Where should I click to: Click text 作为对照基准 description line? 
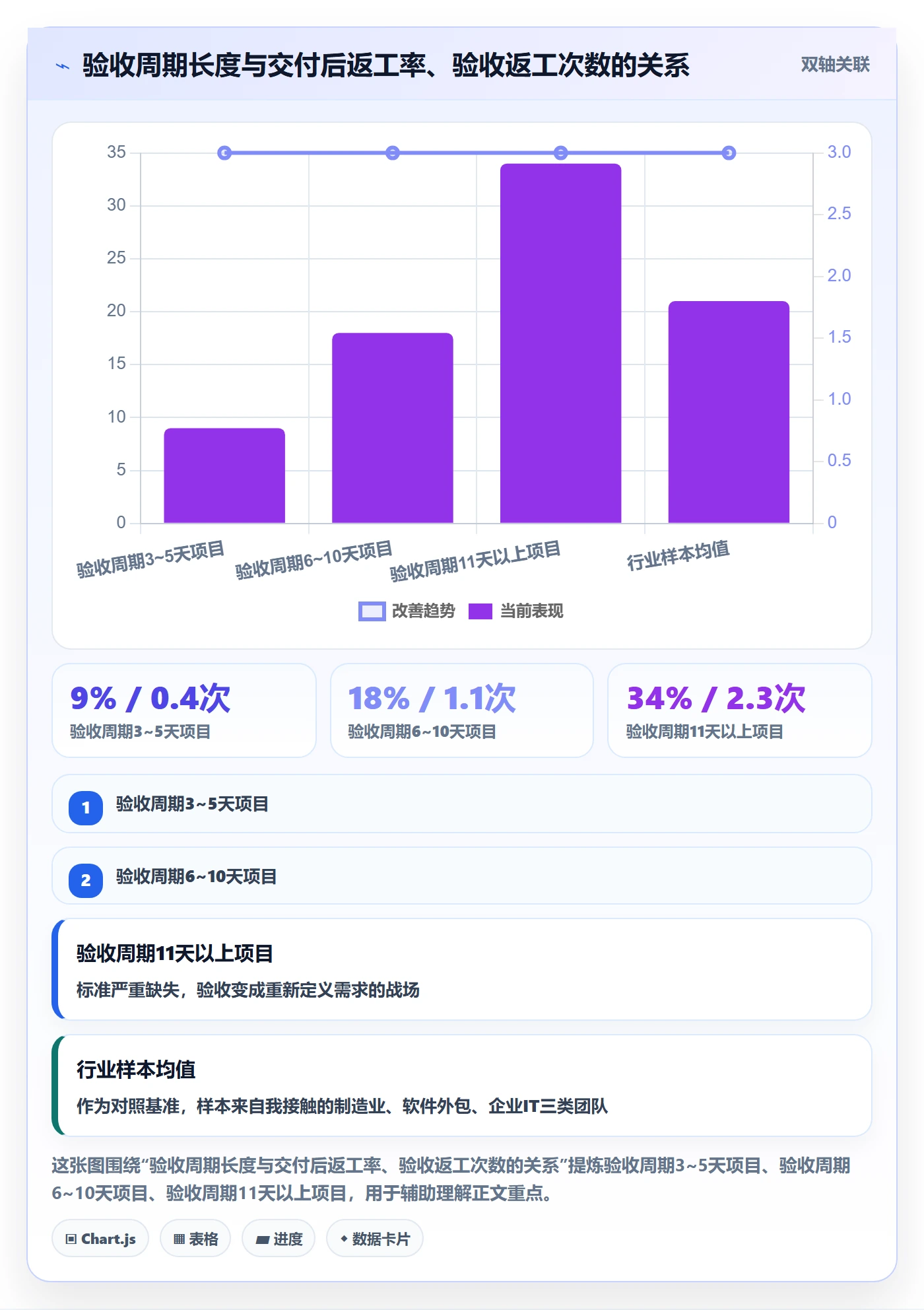(x=342, y=1106)
